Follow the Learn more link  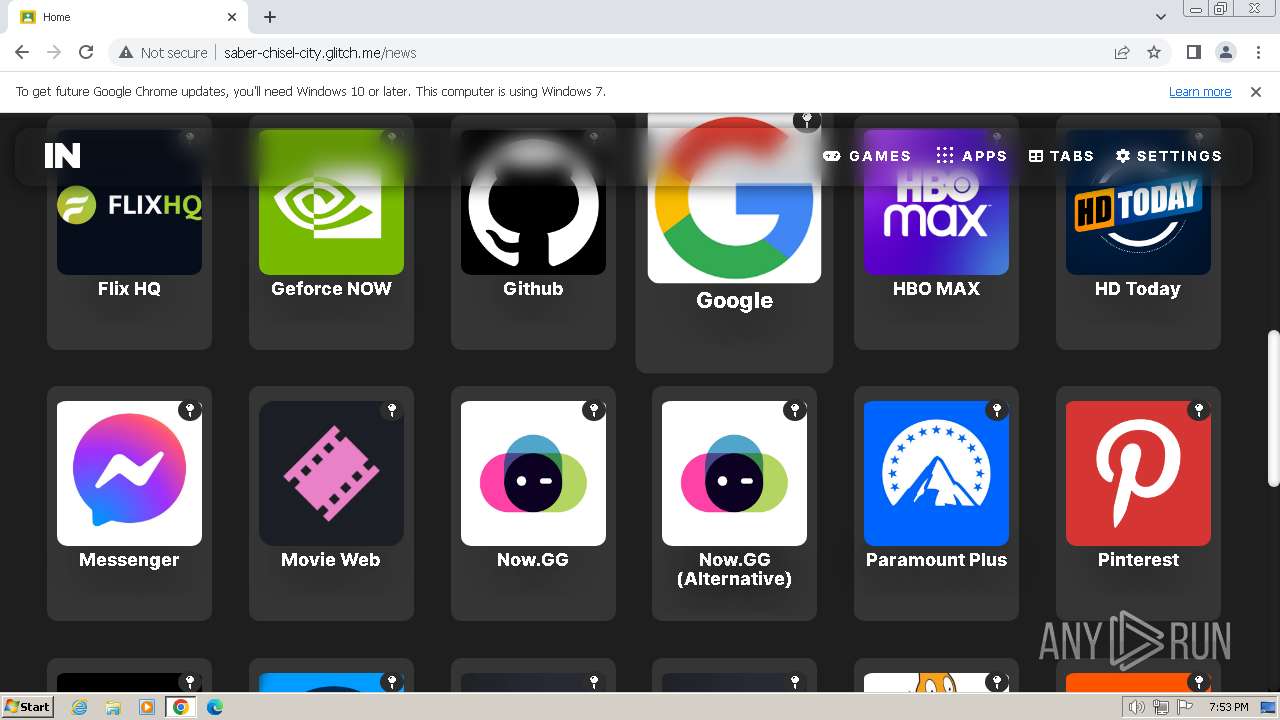(1200, 92)
